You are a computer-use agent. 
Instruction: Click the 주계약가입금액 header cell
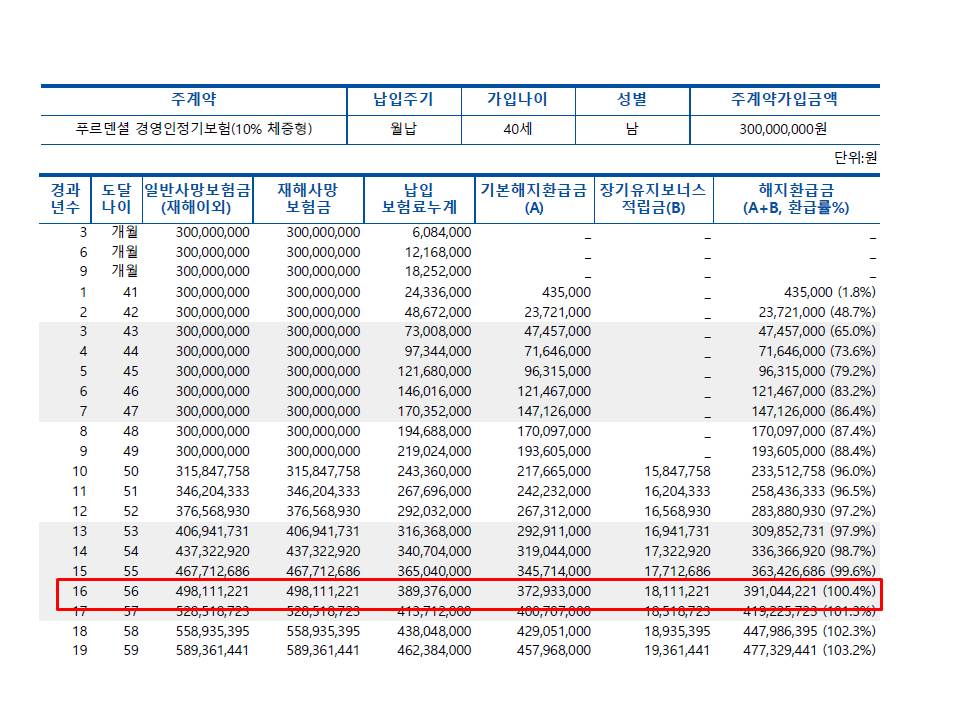coord(784,99)
